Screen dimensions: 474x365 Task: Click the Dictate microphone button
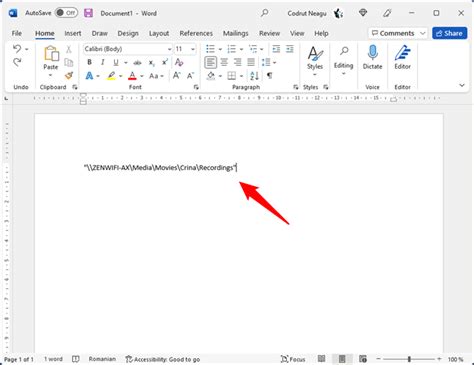click(x=372, y=57)
